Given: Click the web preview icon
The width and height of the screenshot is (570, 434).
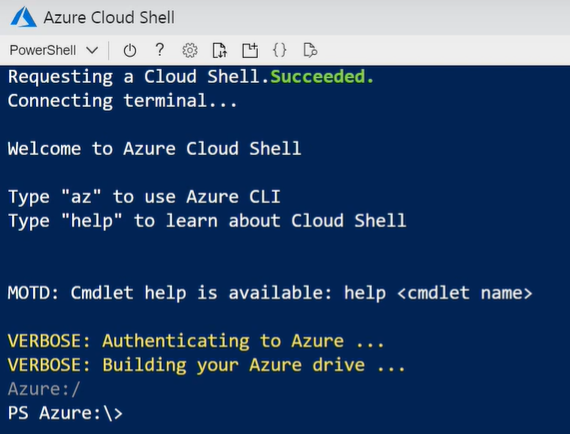Looking at the screenshot, I should click(310, 50).
